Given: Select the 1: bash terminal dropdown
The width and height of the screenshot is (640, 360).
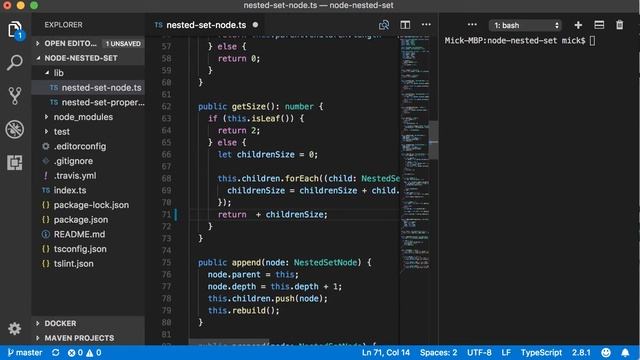Looking at the screenshot, I should 525,25.
